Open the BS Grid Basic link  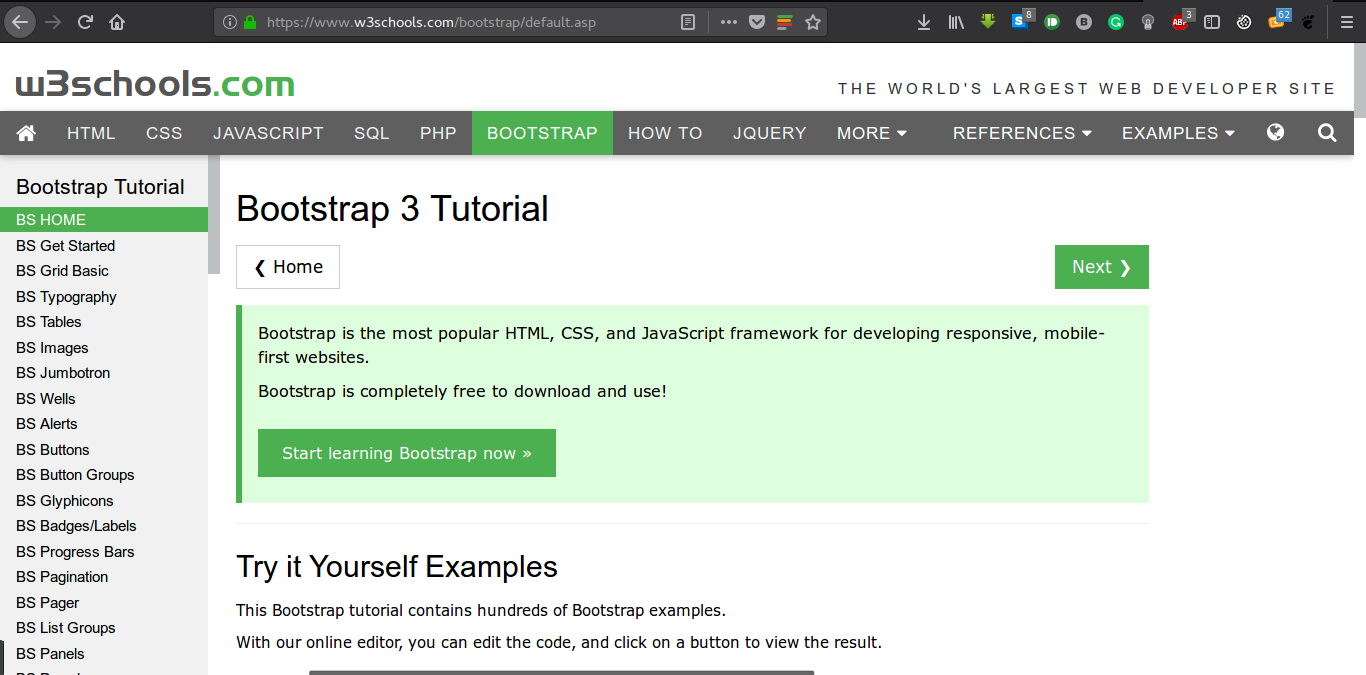click(x=62, y=270)
